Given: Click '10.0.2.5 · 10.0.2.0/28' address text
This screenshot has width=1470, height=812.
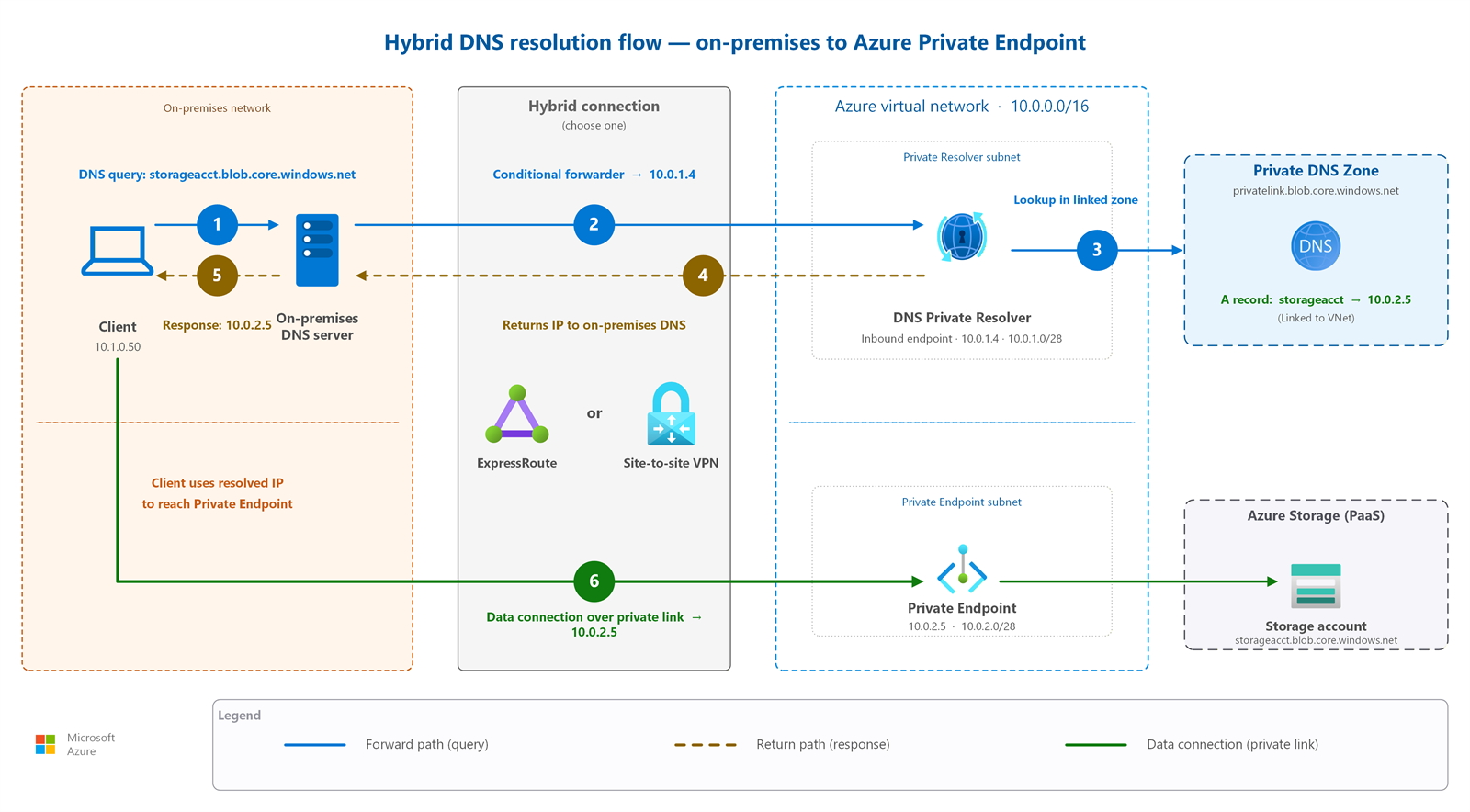Looking at the screenshot, I should 962,626.
